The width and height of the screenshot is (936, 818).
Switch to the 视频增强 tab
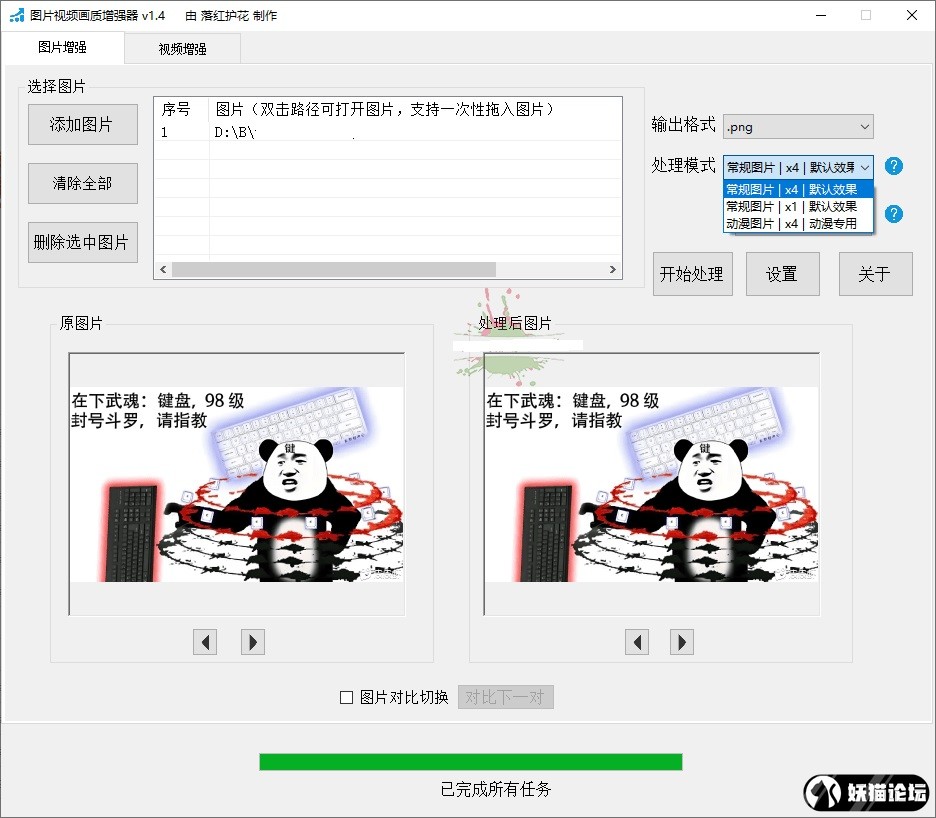[183, 49]
